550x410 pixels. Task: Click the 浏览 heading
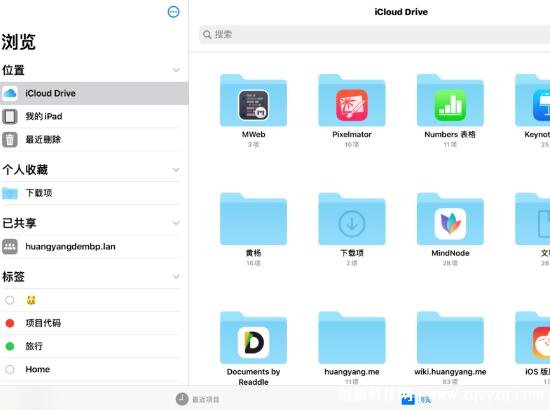(x=18, y=42)
